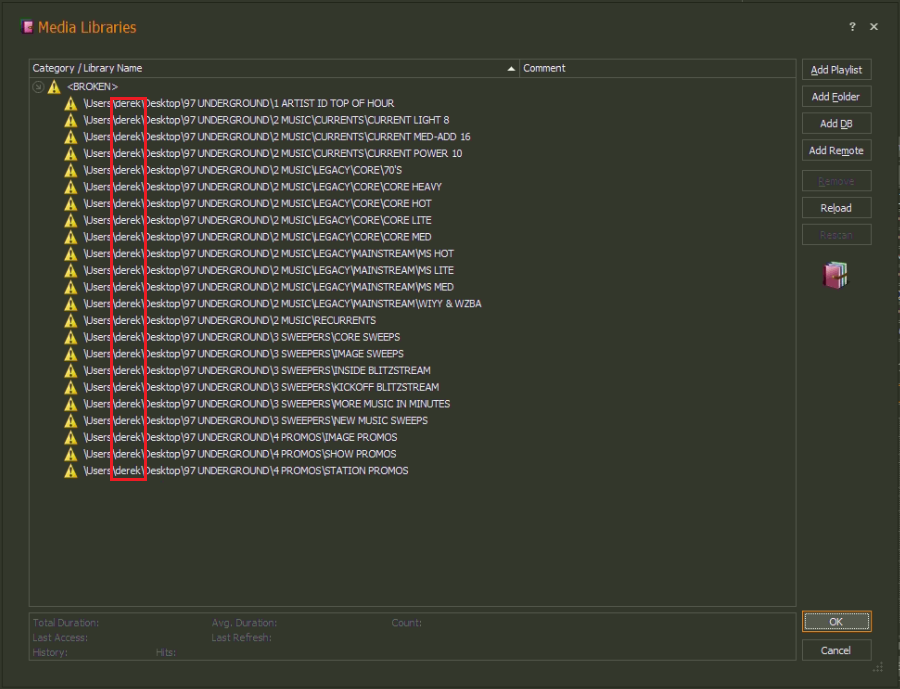Click warning icon for CORE HEAVY row

click(71, 187)
